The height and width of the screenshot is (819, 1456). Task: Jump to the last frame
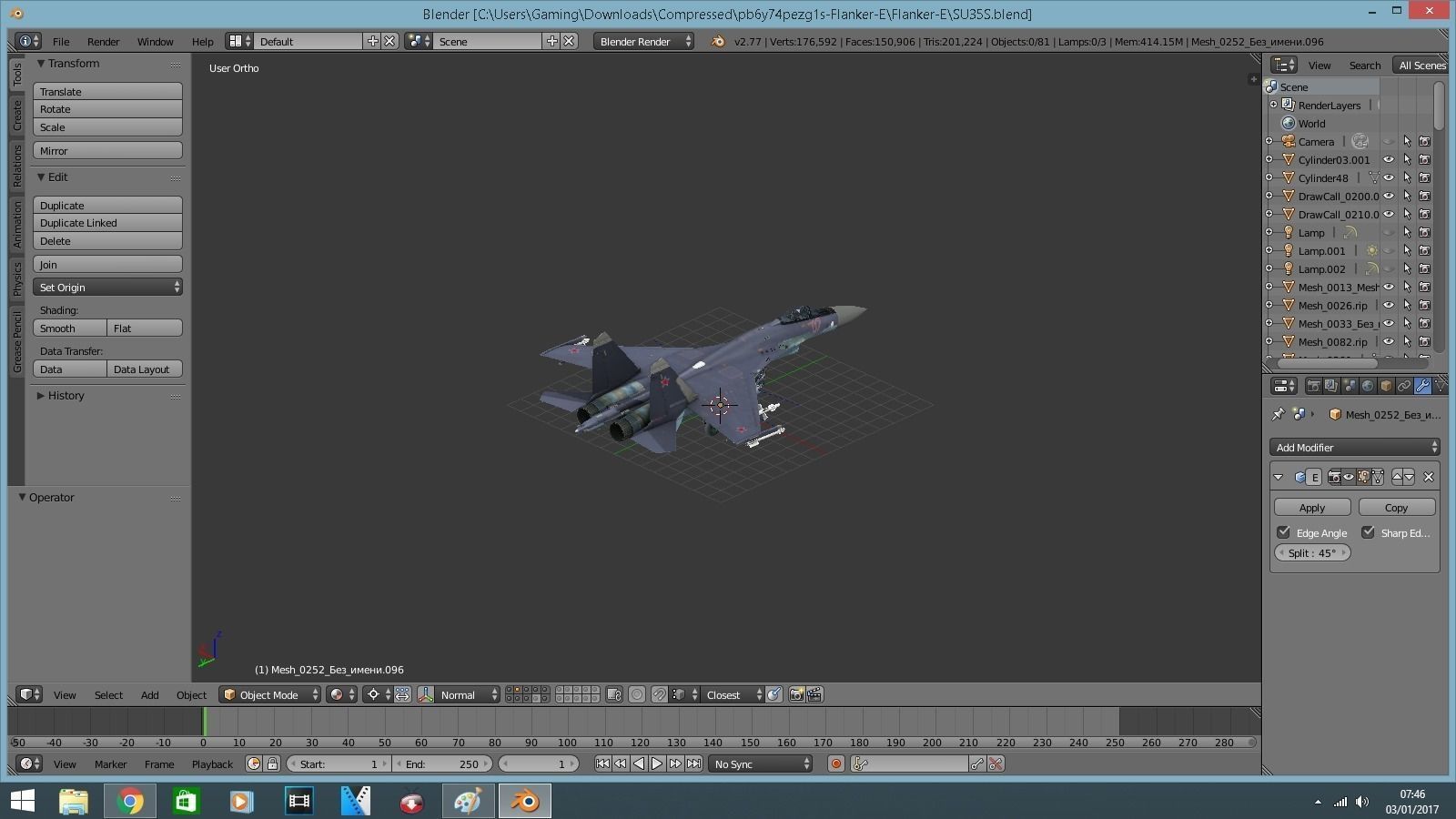click(693, 763)
